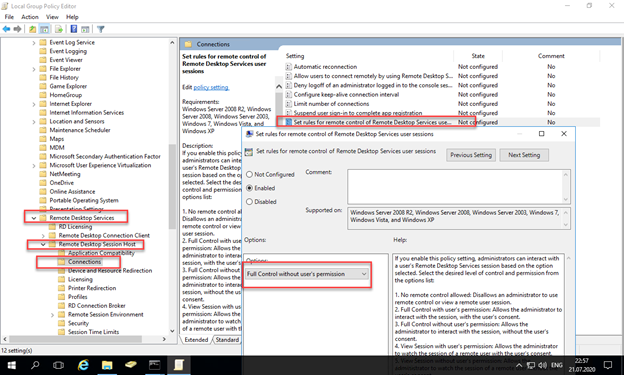Screen dimensions: 624x375
Task: Open File Explorer from the taskbar
Action: pyautogui.click(x=107, y=365)
